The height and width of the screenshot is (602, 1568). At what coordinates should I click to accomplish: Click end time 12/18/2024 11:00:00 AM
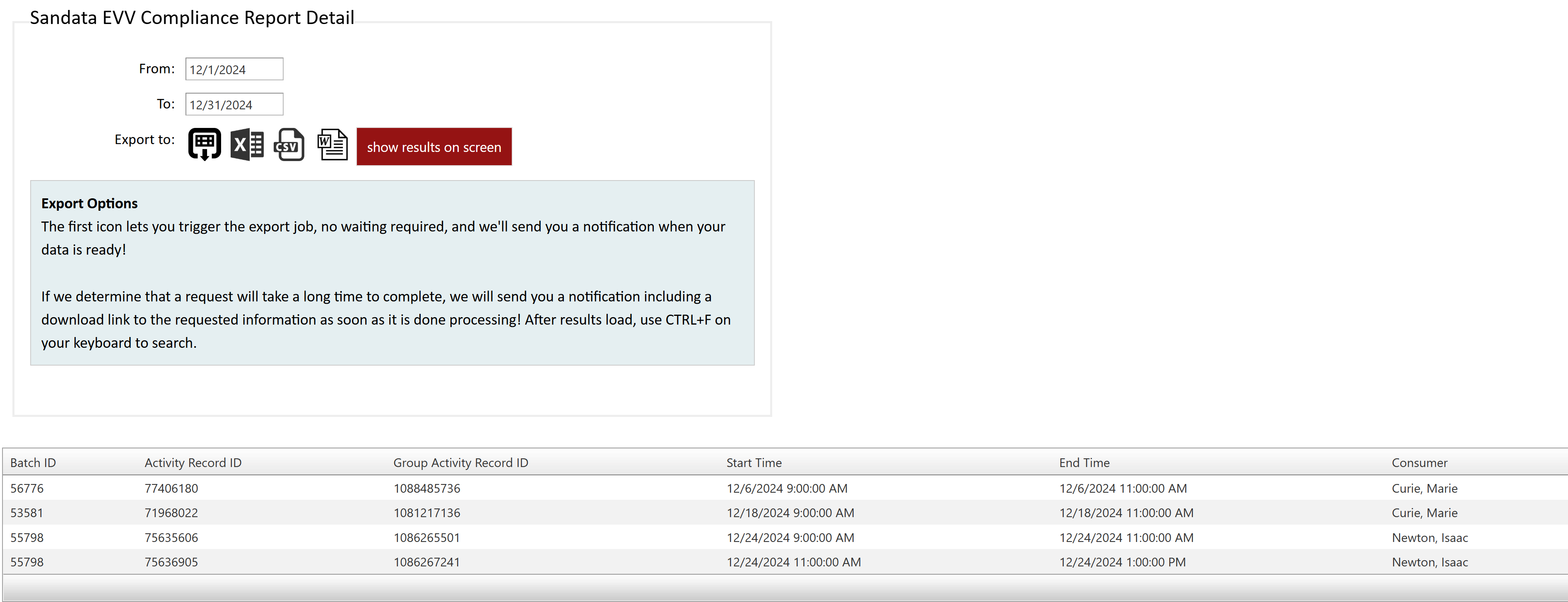coord(1127,513)
